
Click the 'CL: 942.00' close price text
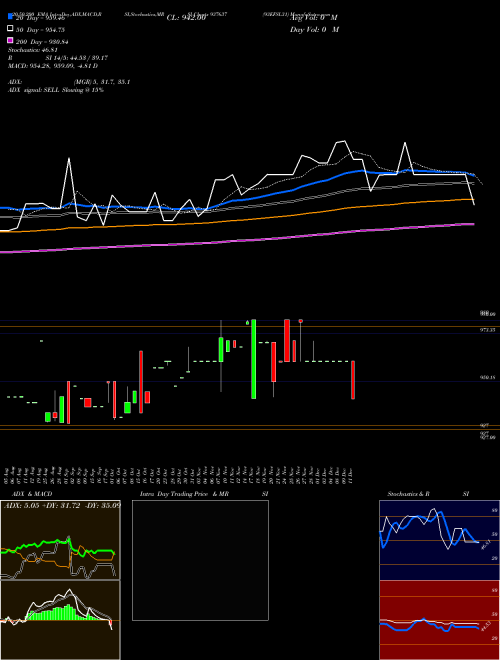[x=186, y=18]
